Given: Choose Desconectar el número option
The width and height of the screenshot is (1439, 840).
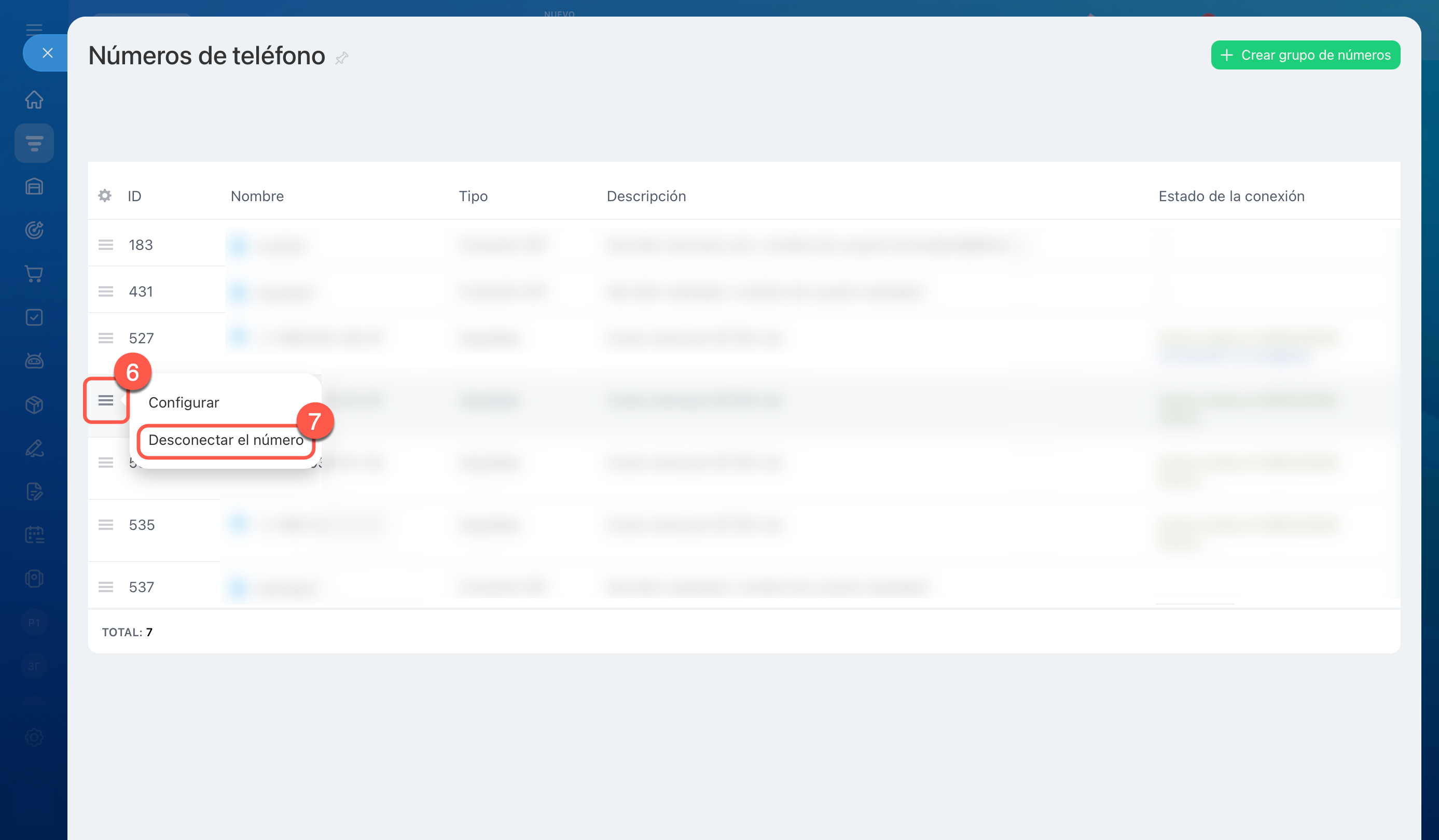Looking at the screenshot, I should [x=226, y=440].
